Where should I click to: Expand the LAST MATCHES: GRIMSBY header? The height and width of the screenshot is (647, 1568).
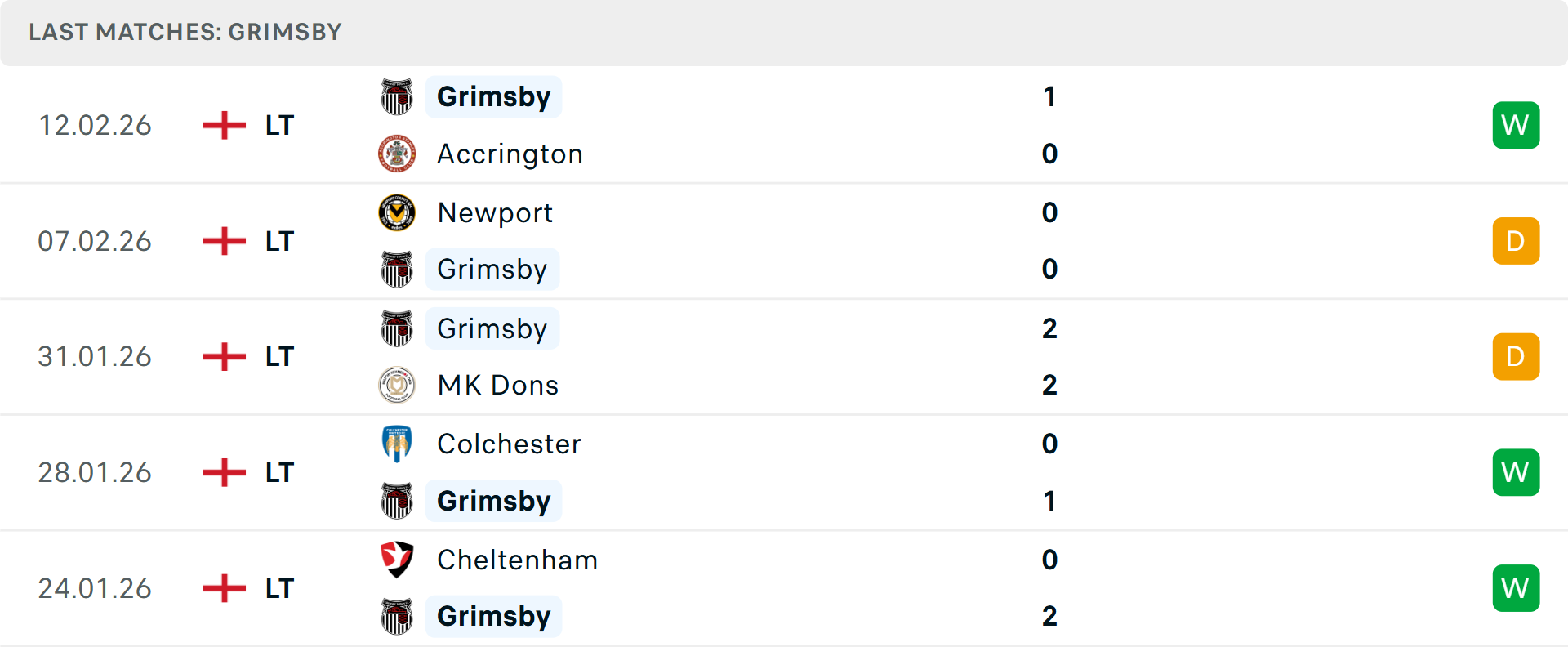(185, 33)
